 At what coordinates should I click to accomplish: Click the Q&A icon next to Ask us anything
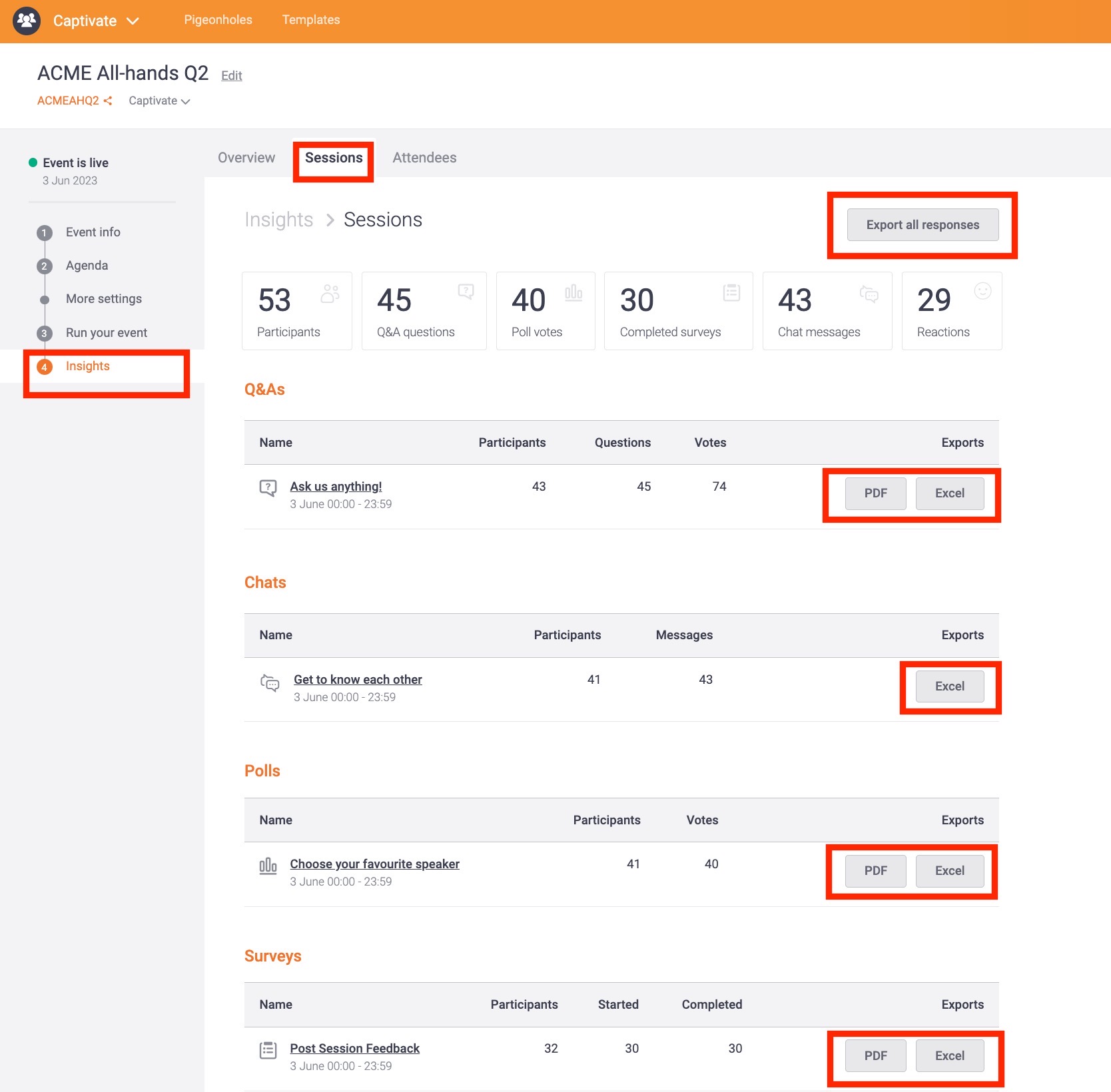(268, 488)
